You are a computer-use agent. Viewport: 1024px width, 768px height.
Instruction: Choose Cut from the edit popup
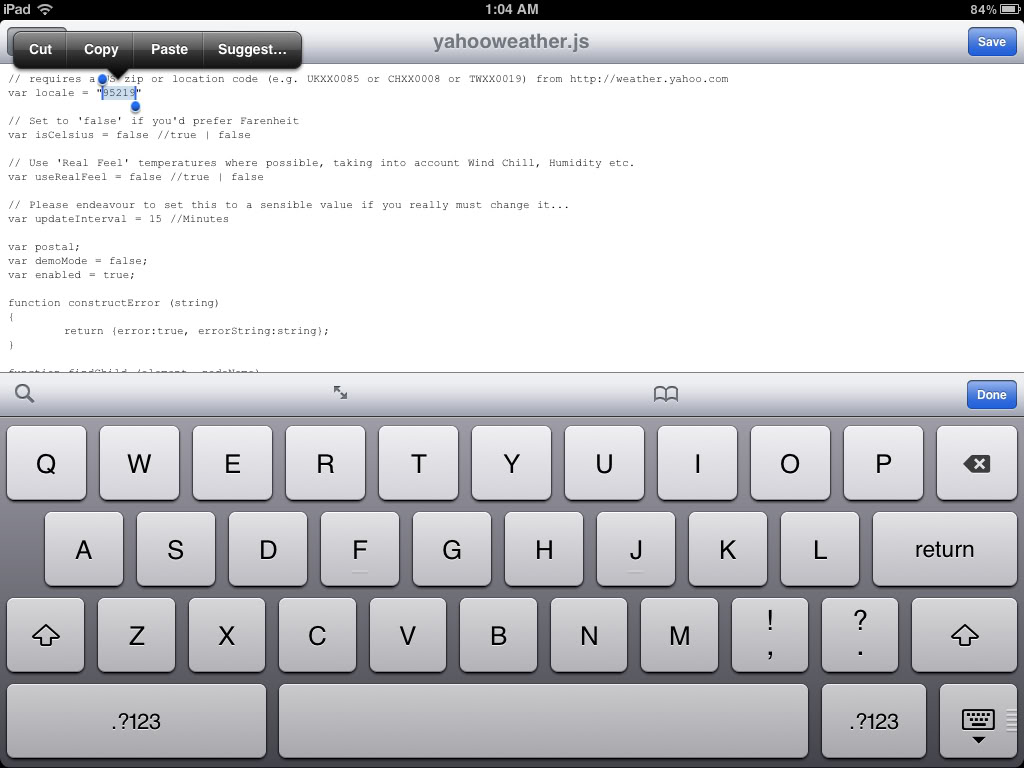[40, 49]
